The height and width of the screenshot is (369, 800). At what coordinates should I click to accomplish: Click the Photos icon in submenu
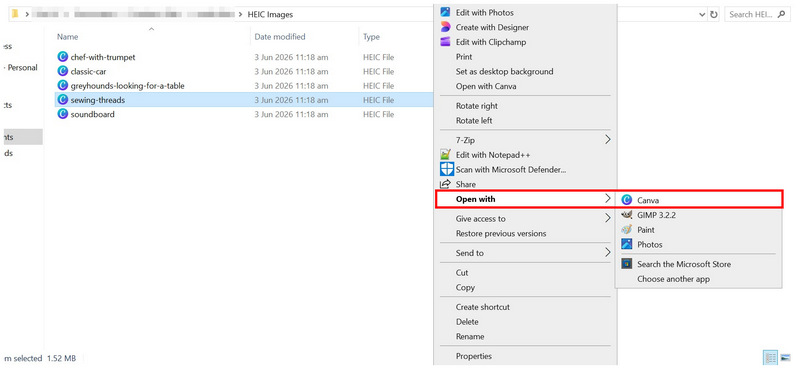[627, 244]
